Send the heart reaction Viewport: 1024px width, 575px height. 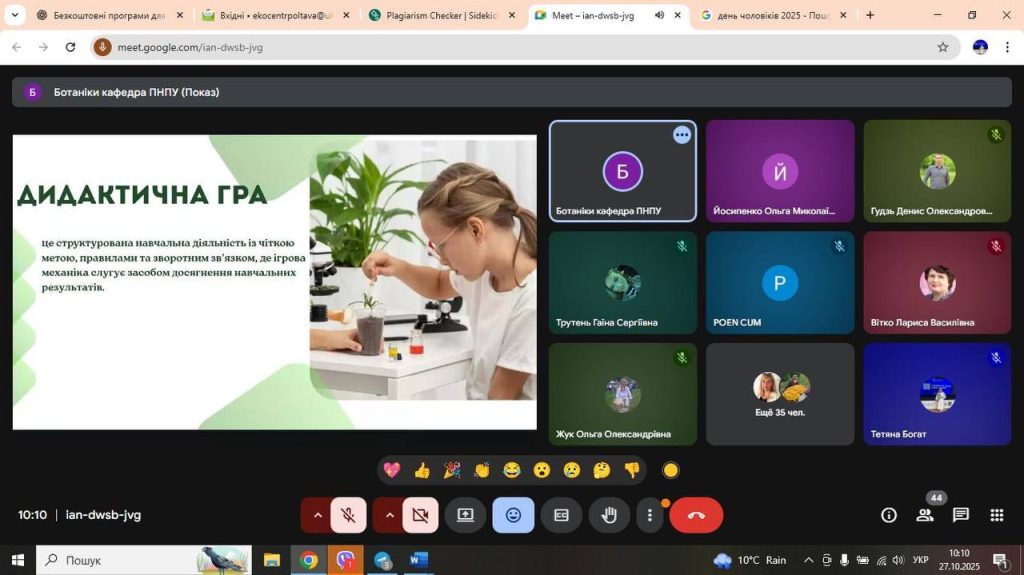[392, 470]
